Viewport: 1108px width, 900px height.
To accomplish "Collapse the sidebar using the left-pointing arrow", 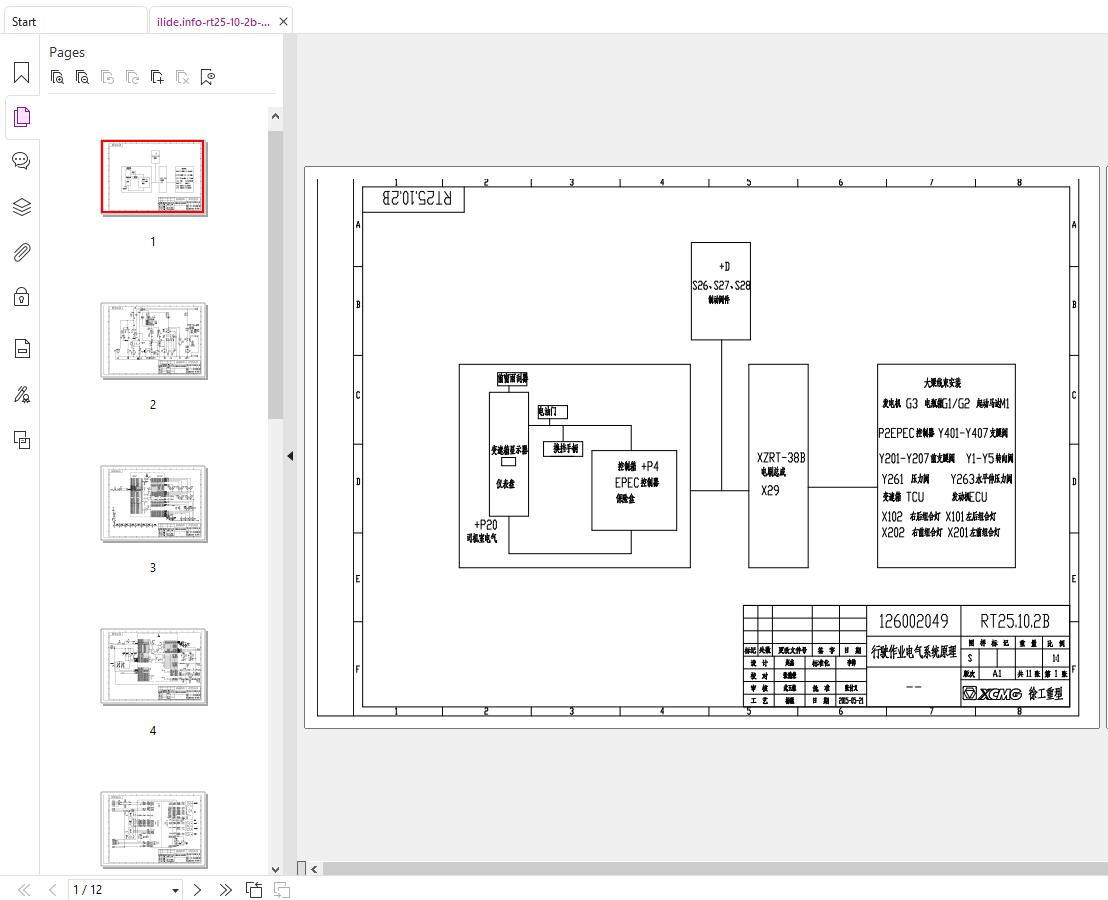I will 289,456.
